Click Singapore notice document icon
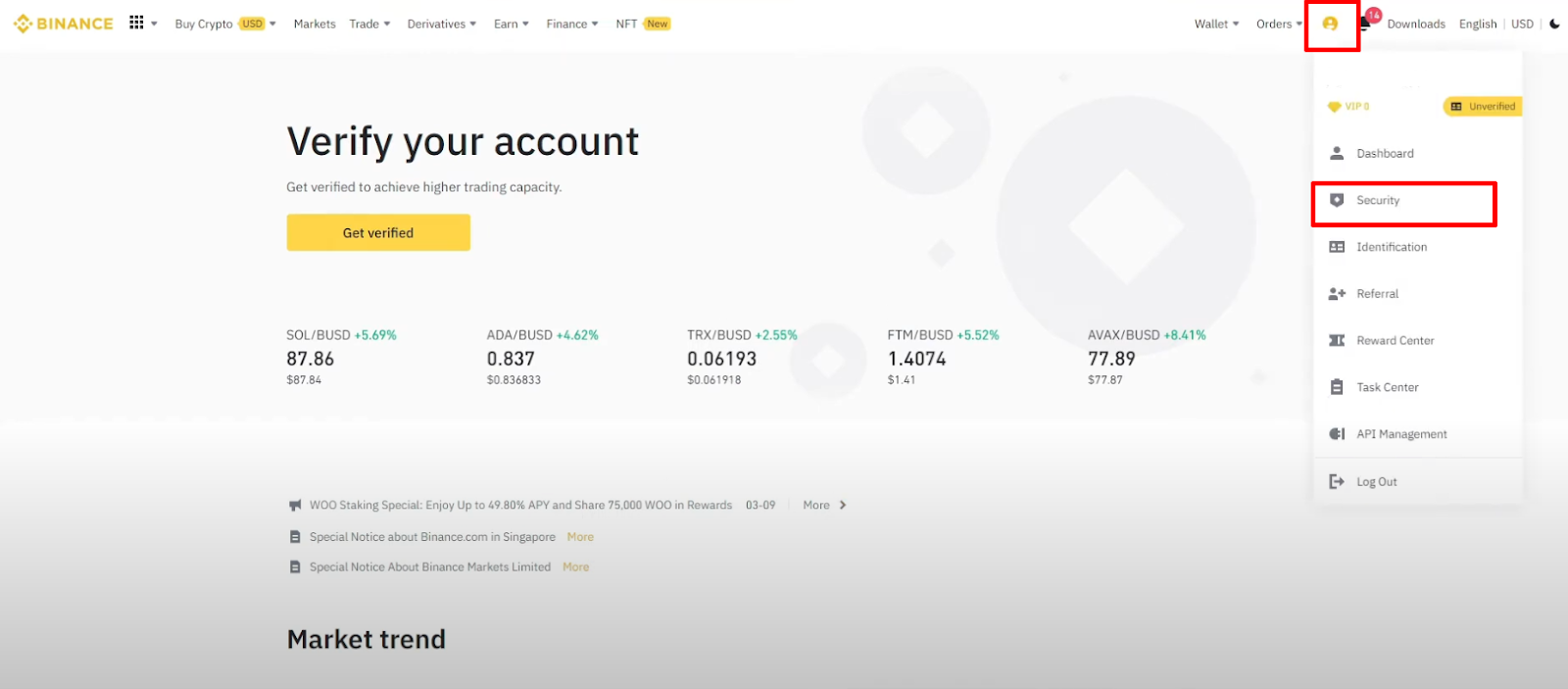The image size is (1568, 689). [295, 537]
